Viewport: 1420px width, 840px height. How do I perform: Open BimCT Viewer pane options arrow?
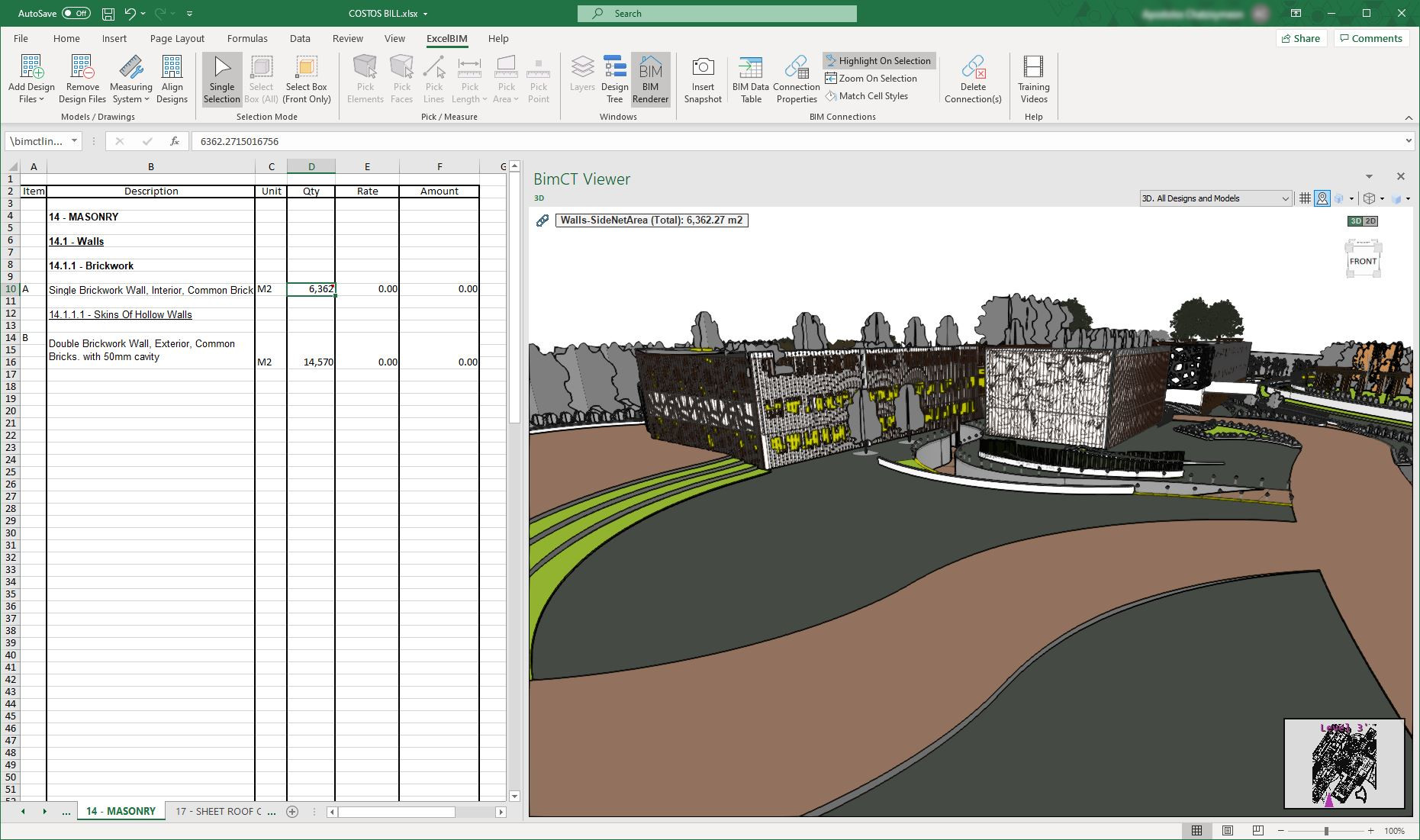(x=1369, y=177)
